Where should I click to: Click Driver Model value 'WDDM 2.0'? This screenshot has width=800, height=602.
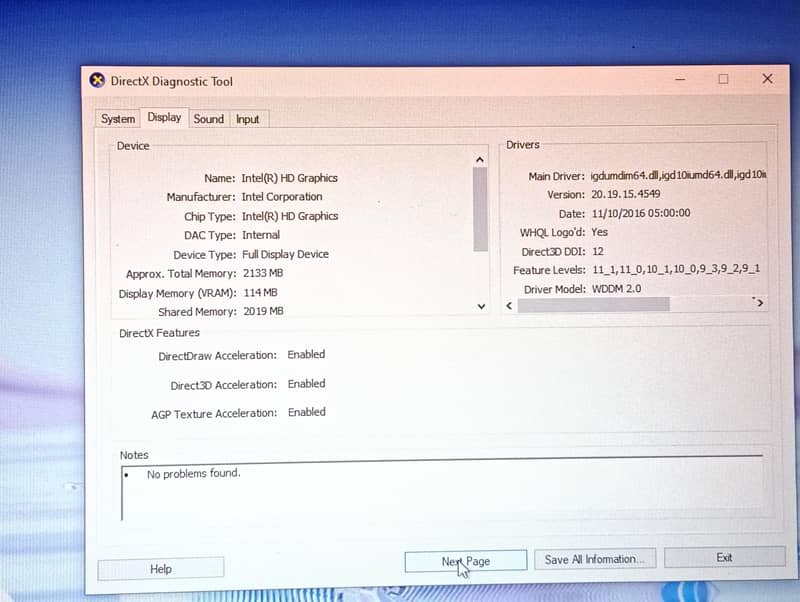click(x=616, y=289)
